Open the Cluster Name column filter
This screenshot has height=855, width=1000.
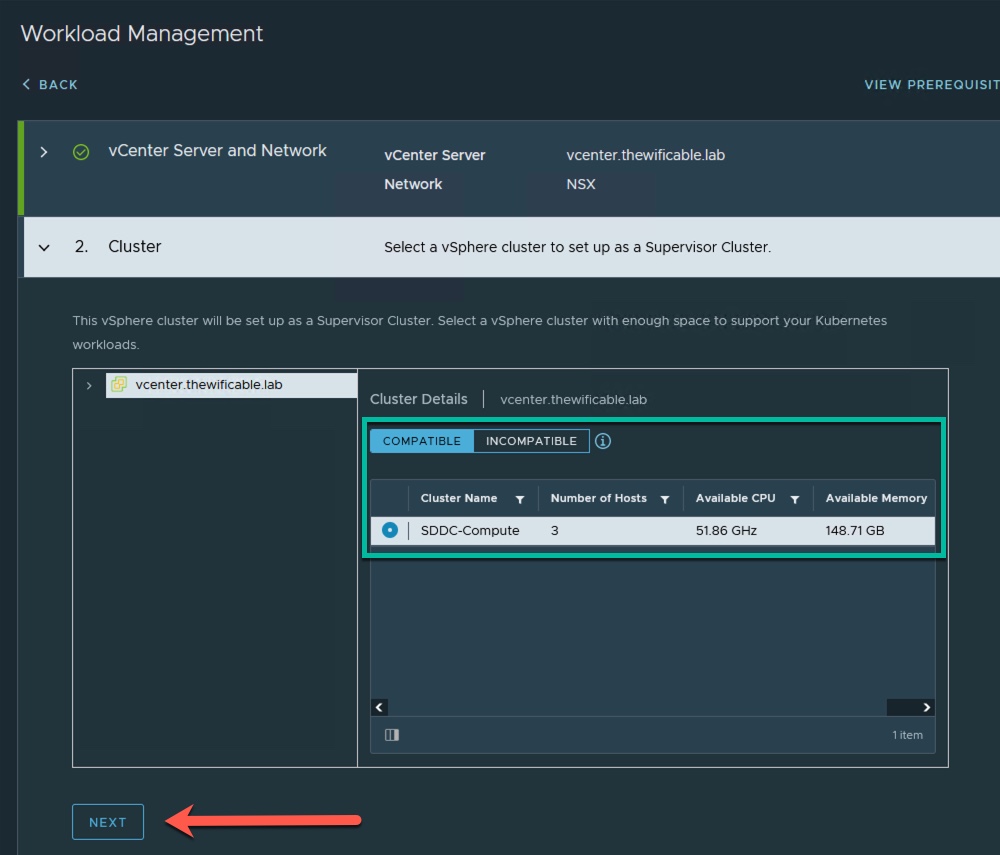coord(520,499)
